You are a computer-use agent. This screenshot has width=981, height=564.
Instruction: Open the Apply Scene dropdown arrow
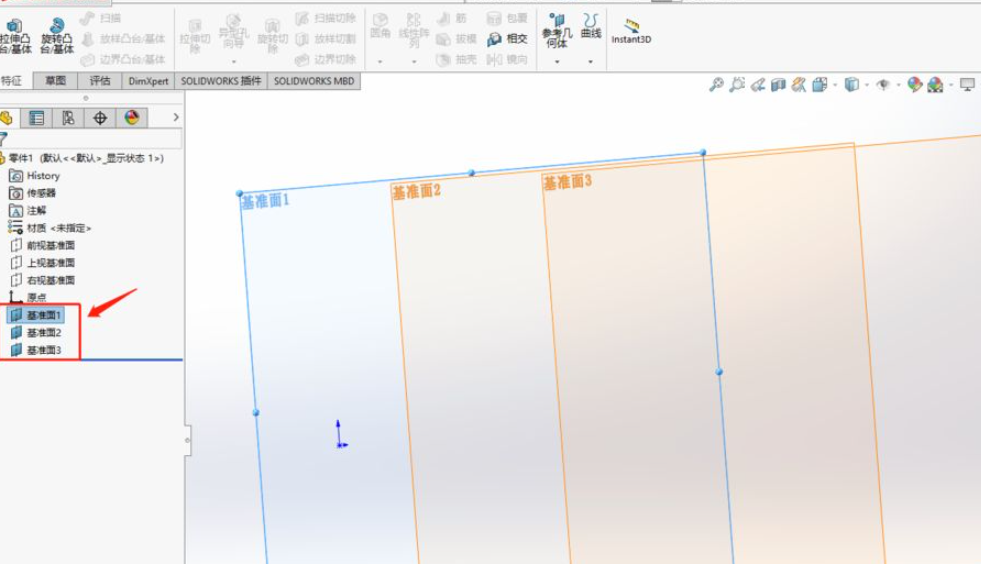coord(951,85)
